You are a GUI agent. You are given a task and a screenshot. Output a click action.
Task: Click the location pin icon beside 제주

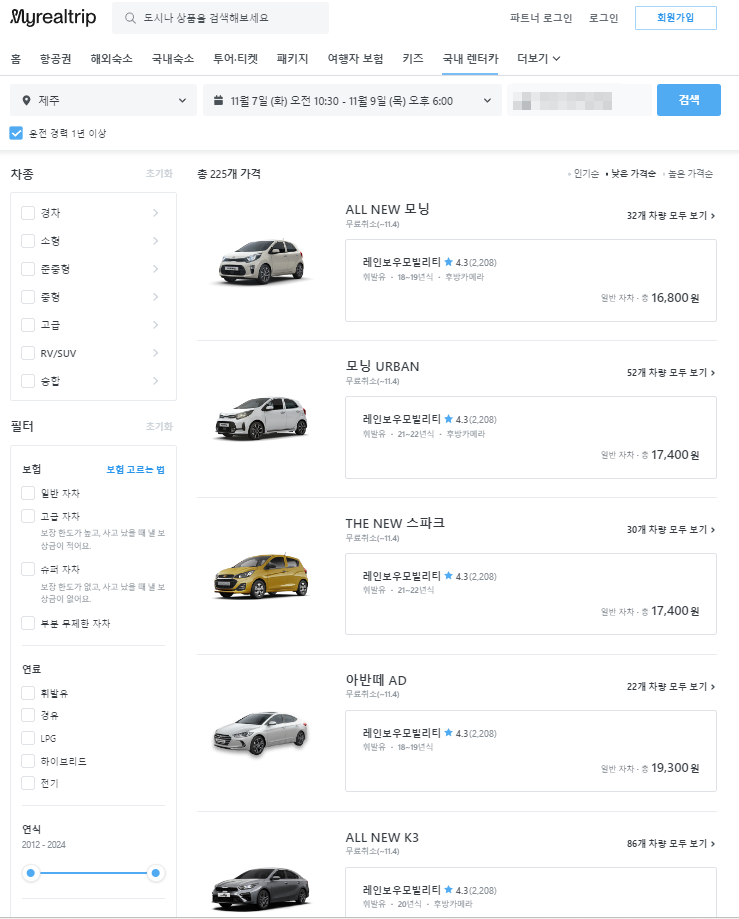pos(26,101)
